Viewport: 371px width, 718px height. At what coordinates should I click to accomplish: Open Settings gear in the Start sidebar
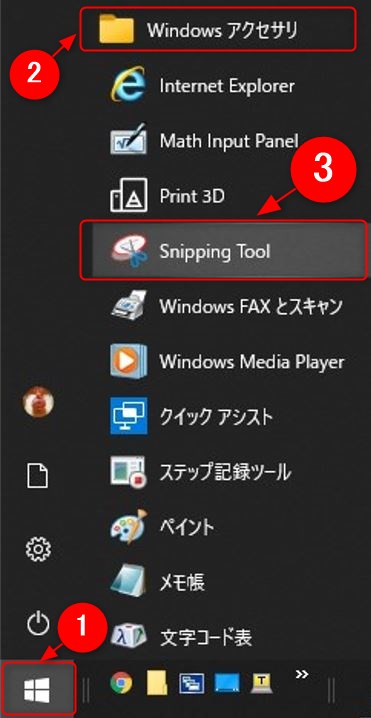click(x=38, y=549)
